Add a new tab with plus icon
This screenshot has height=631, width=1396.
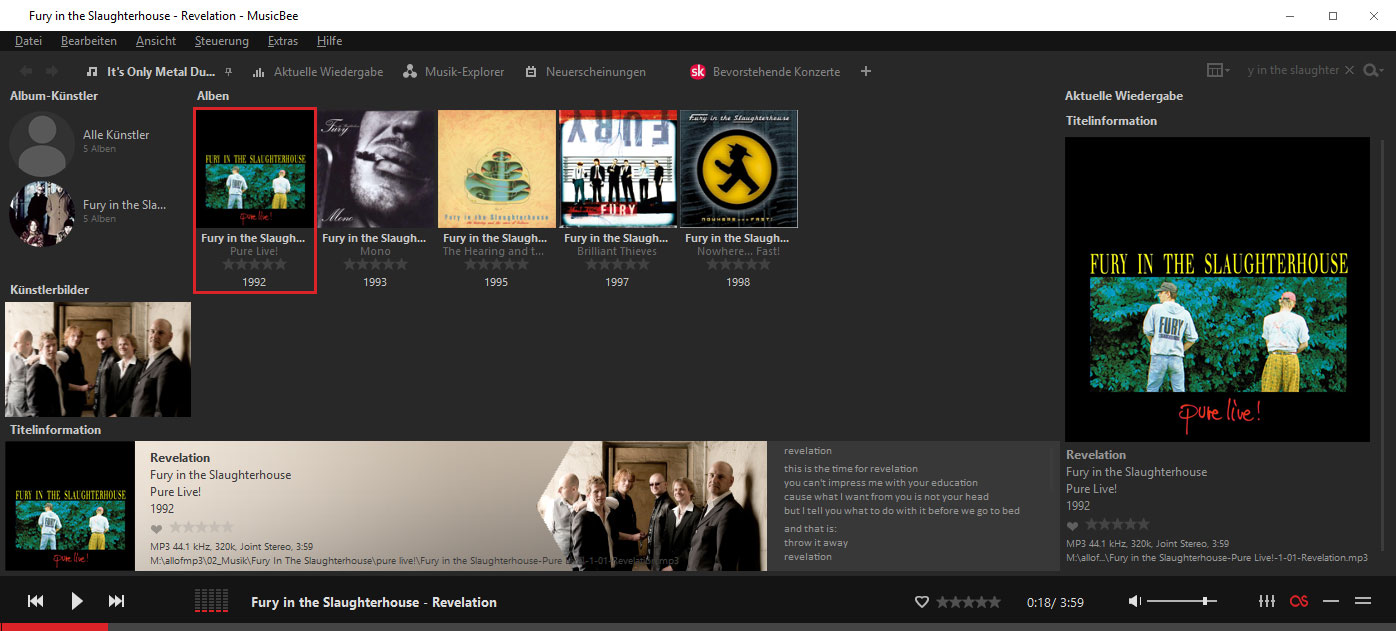tap(866, 71)
